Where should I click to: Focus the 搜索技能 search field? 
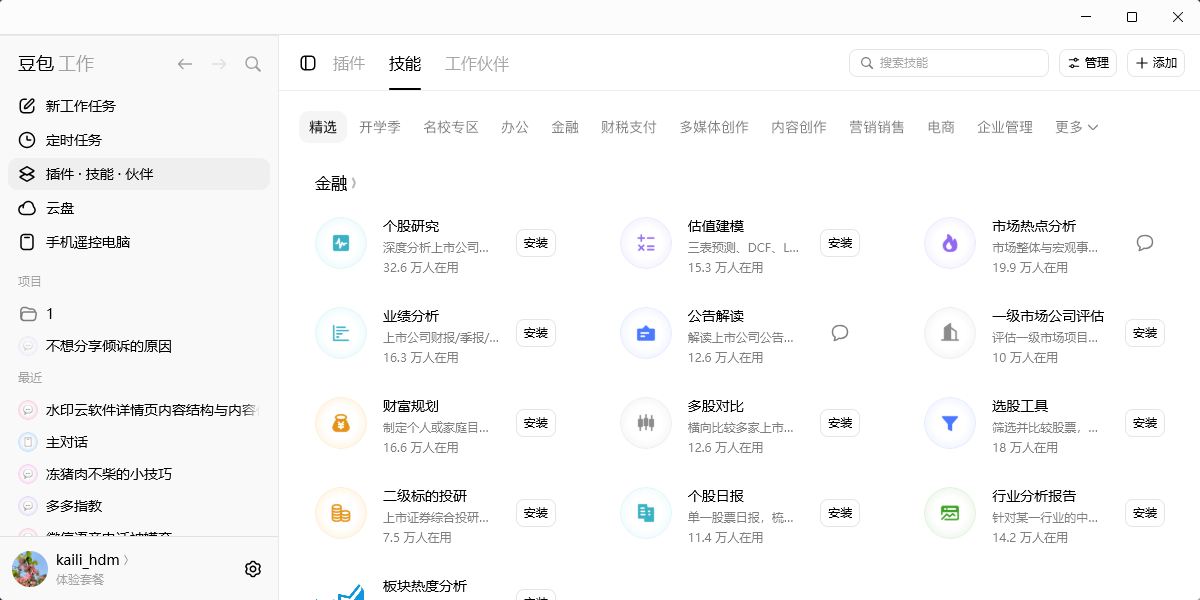click(x=949, y=63)
